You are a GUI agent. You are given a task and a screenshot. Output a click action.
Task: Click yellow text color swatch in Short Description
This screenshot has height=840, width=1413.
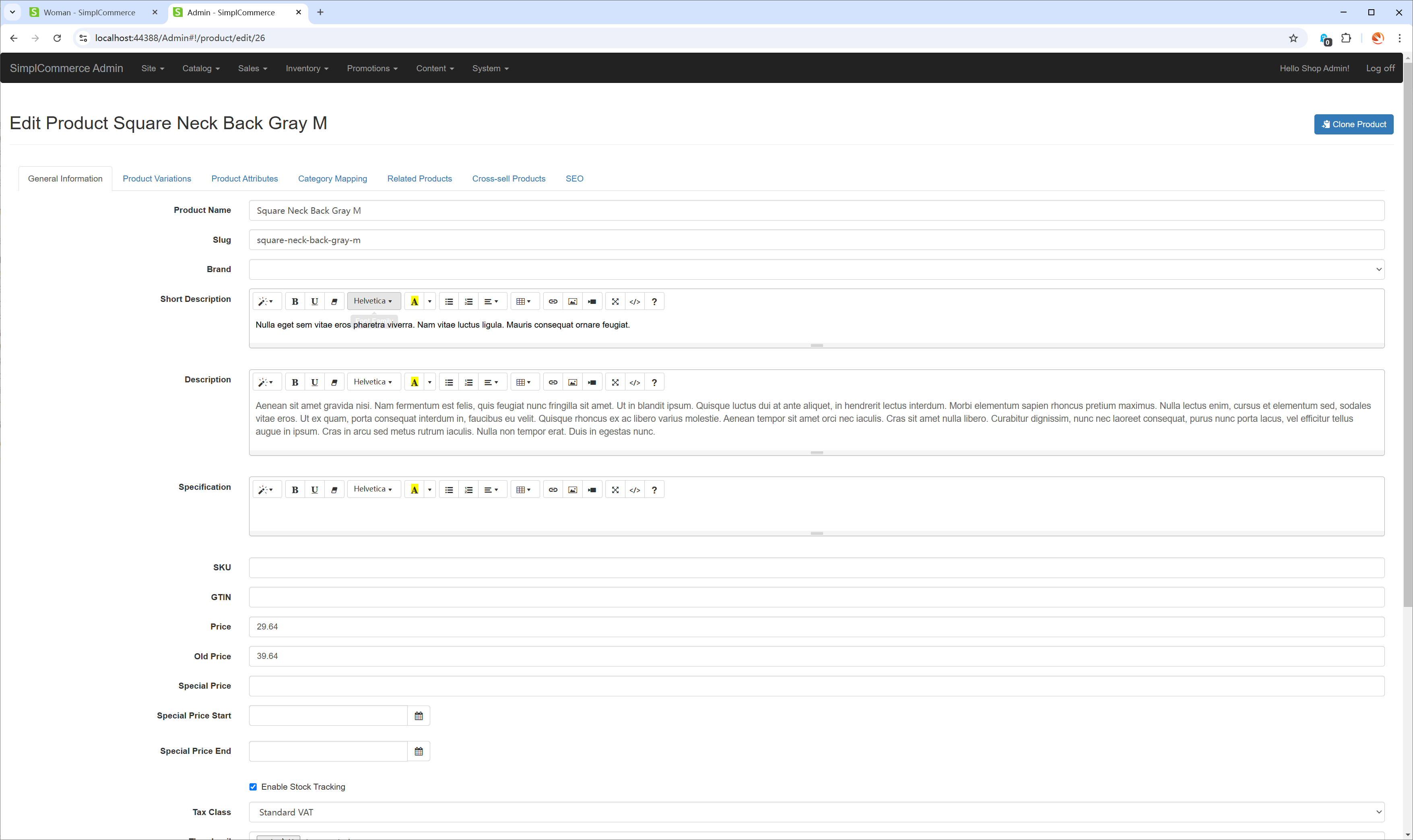(414, 302)
